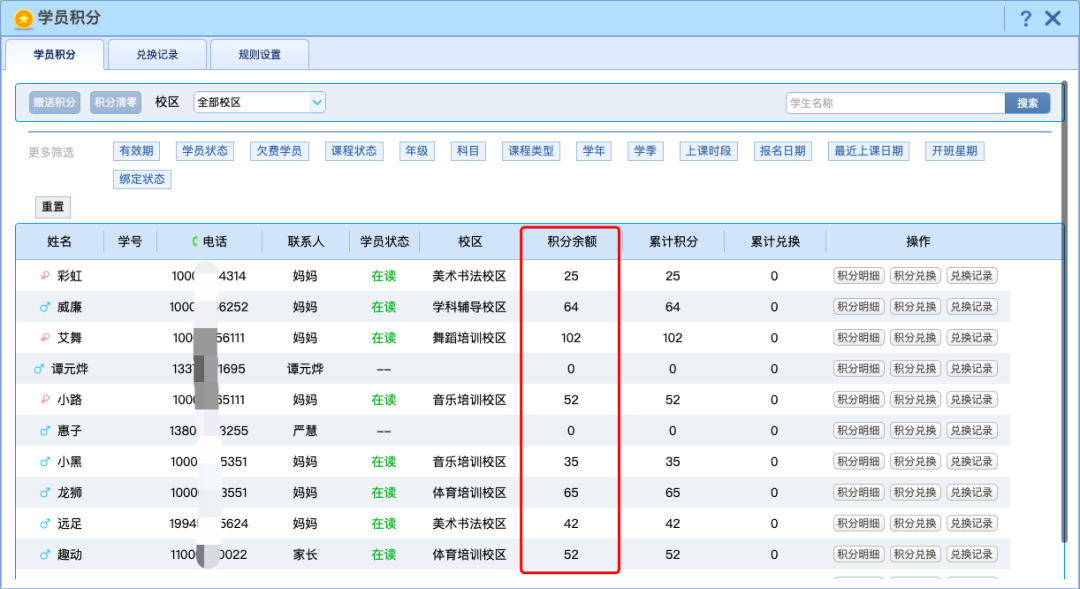Image resolution: width=1080 pixels, height=589 pixels.
Task: Click the 积分清零 button
Action: (115, 103)
